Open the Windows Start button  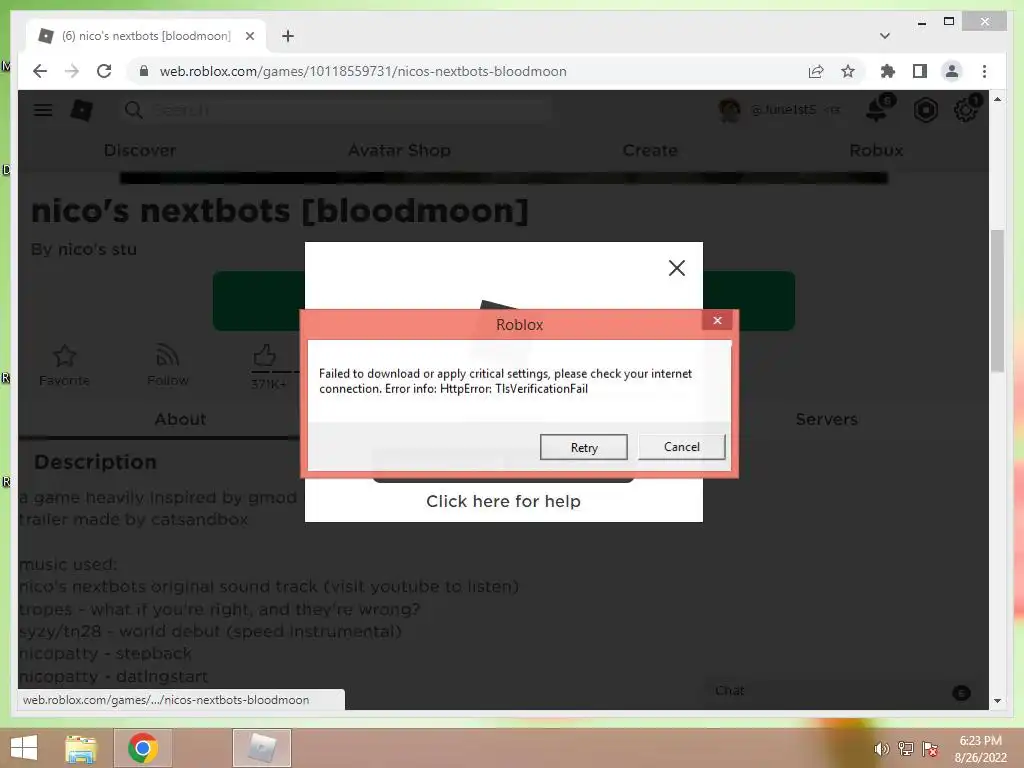(x=24, y=747)
